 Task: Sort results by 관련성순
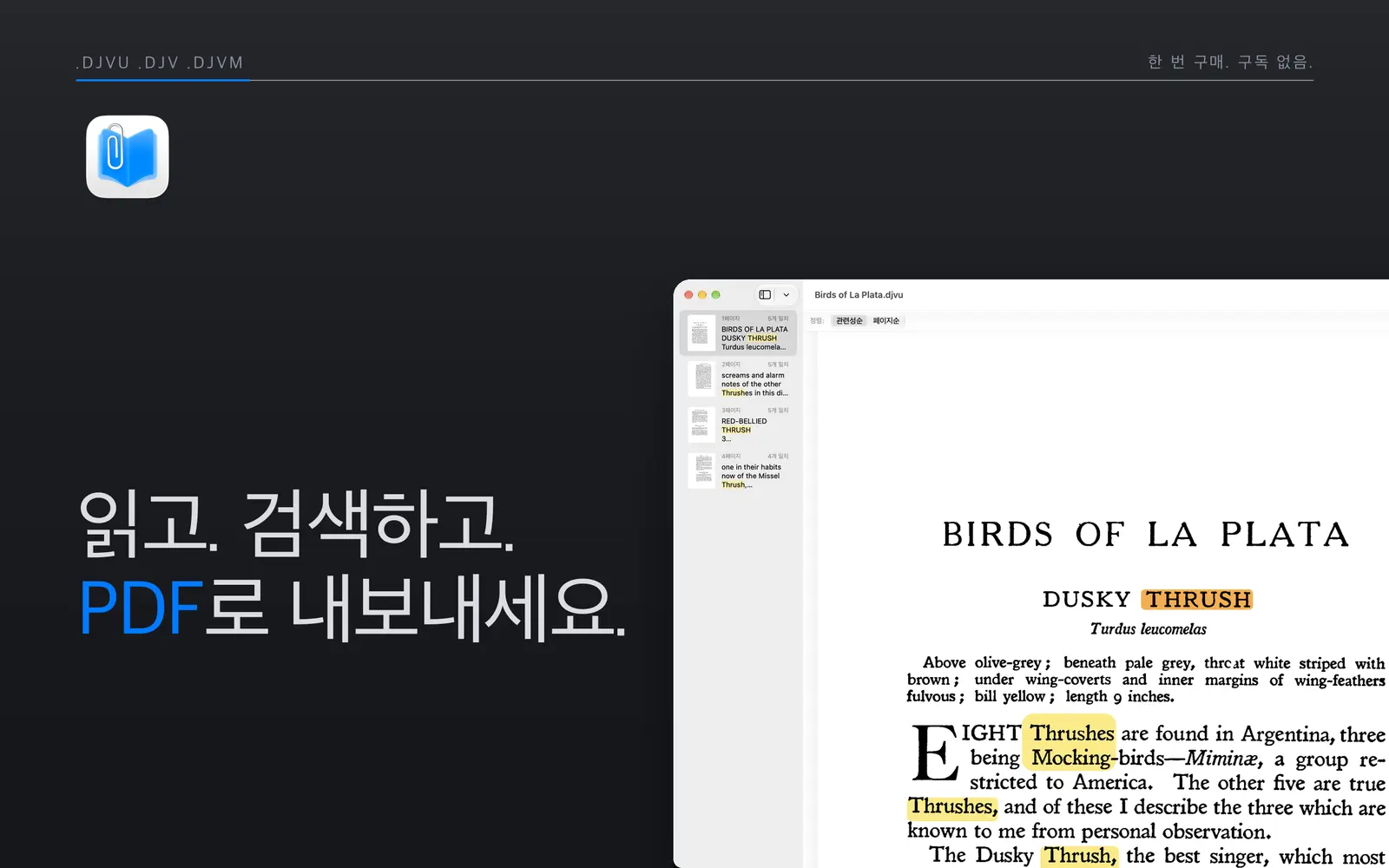pos(849,321)
